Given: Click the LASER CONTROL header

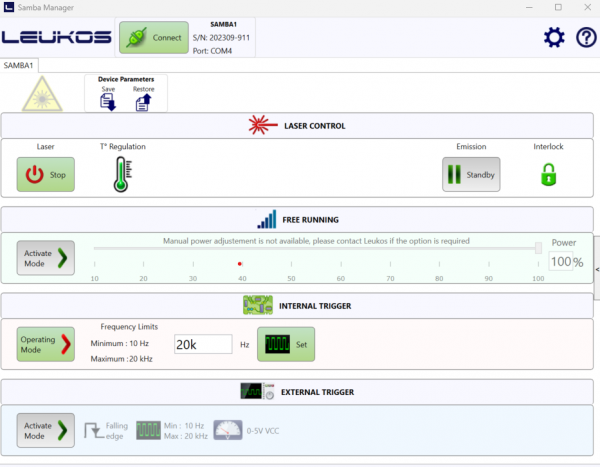Looking at the screenshot, I should point(315,126).
